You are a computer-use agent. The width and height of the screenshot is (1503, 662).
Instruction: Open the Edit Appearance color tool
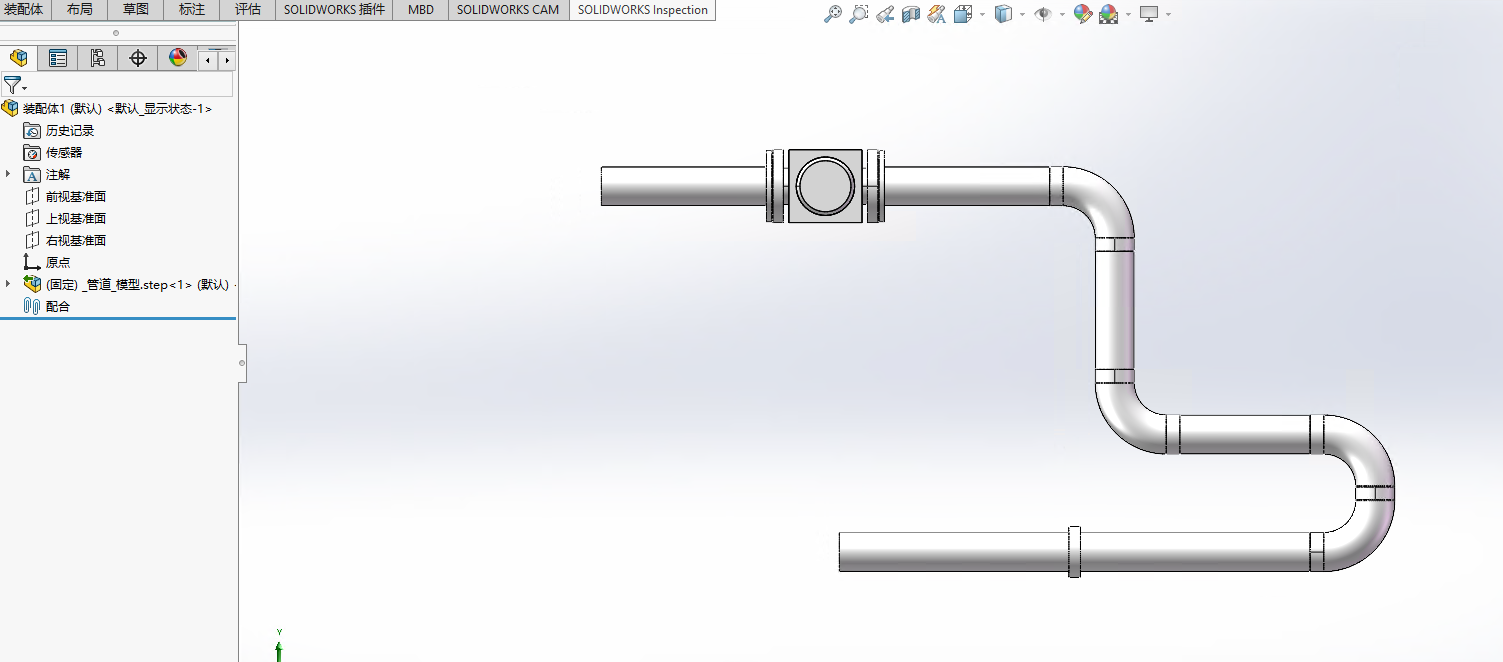1082,14
